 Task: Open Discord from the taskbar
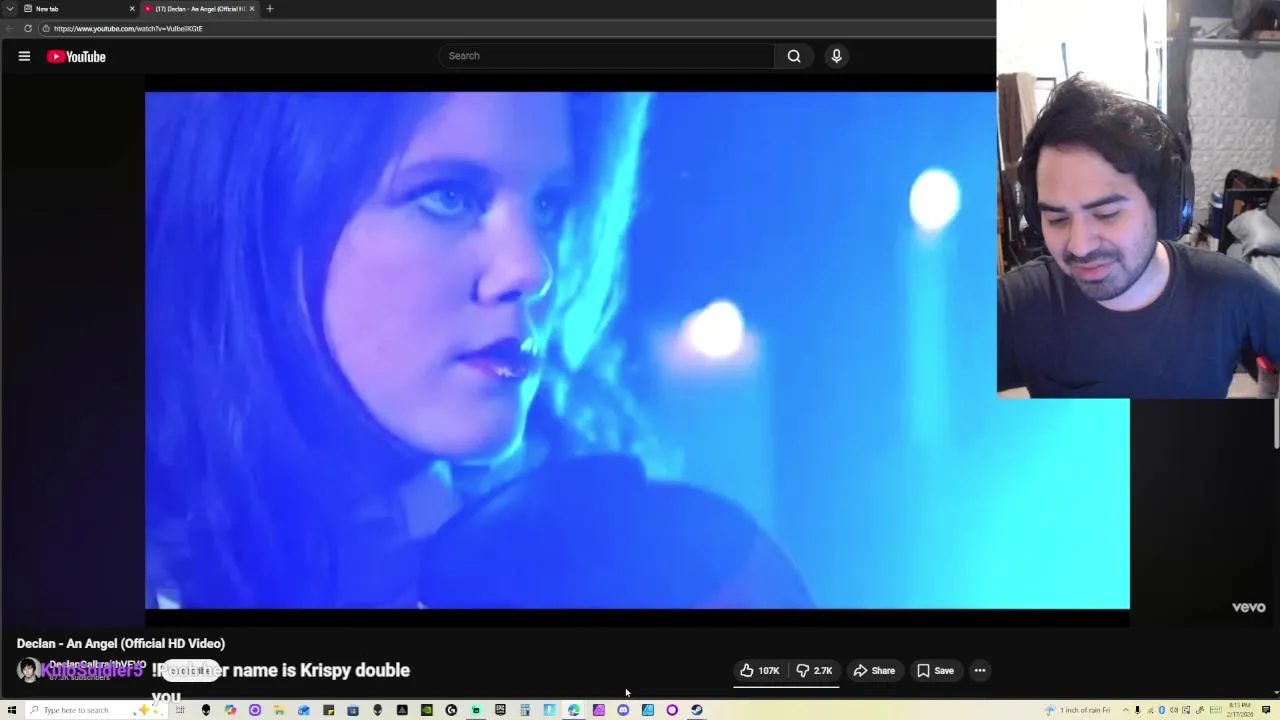[x=623, y=710]
